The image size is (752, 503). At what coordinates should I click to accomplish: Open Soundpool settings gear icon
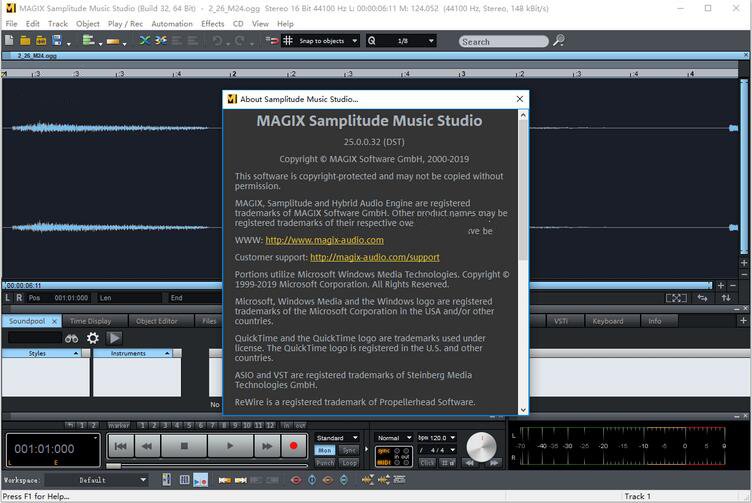(93, 338)
